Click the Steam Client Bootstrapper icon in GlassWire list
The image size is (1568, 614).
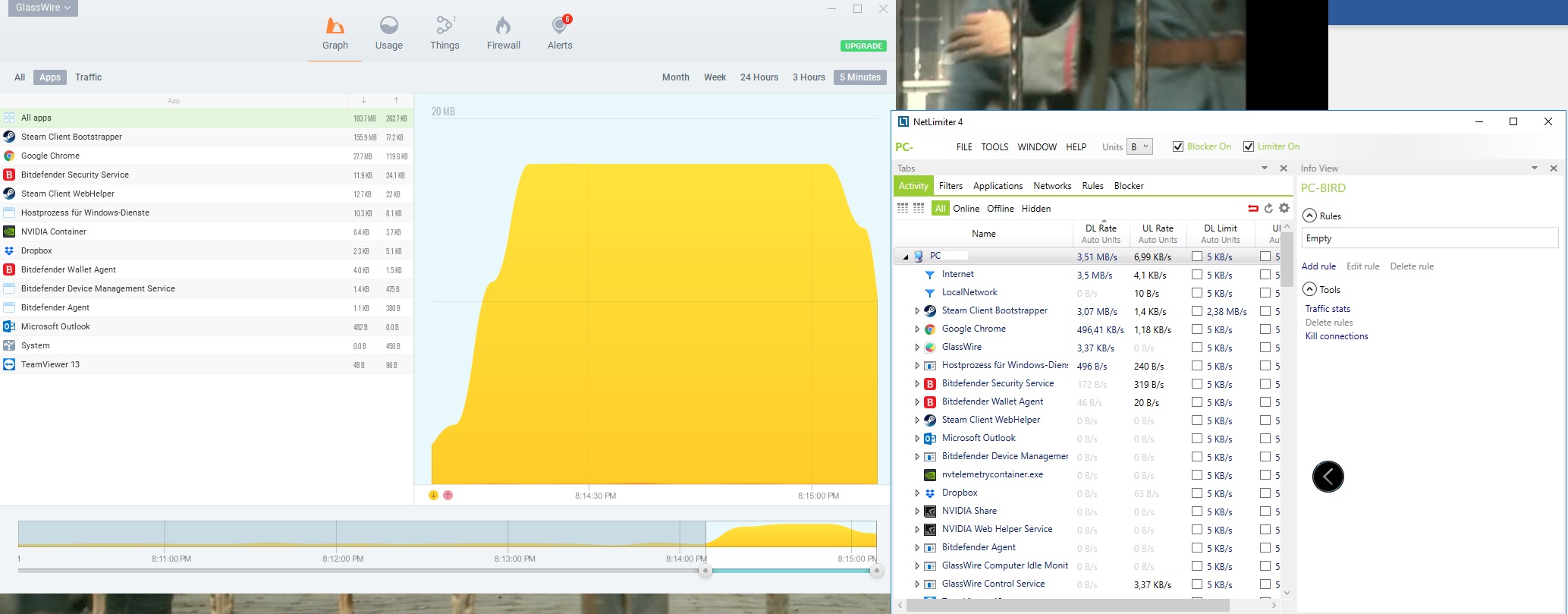[9, 137]
